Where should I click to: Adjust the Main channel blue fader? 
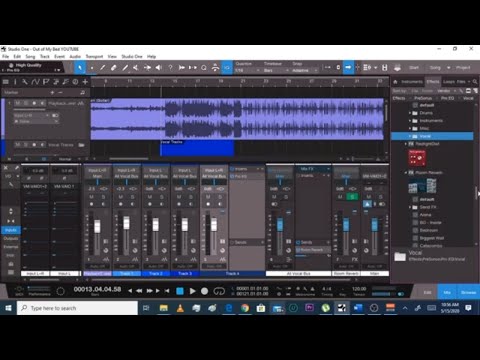pos(375,224)
